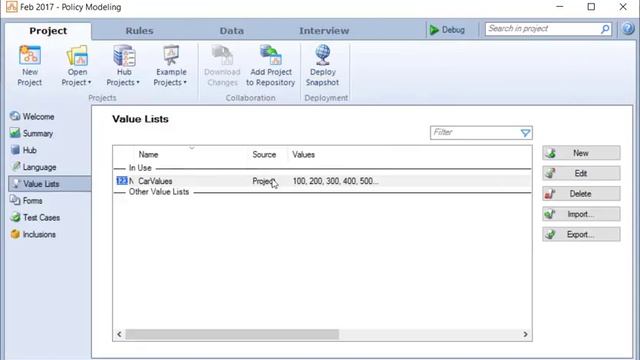Click the search magnifier icon
The height and width of the screenshot is (360, 640).
point(605,29)
